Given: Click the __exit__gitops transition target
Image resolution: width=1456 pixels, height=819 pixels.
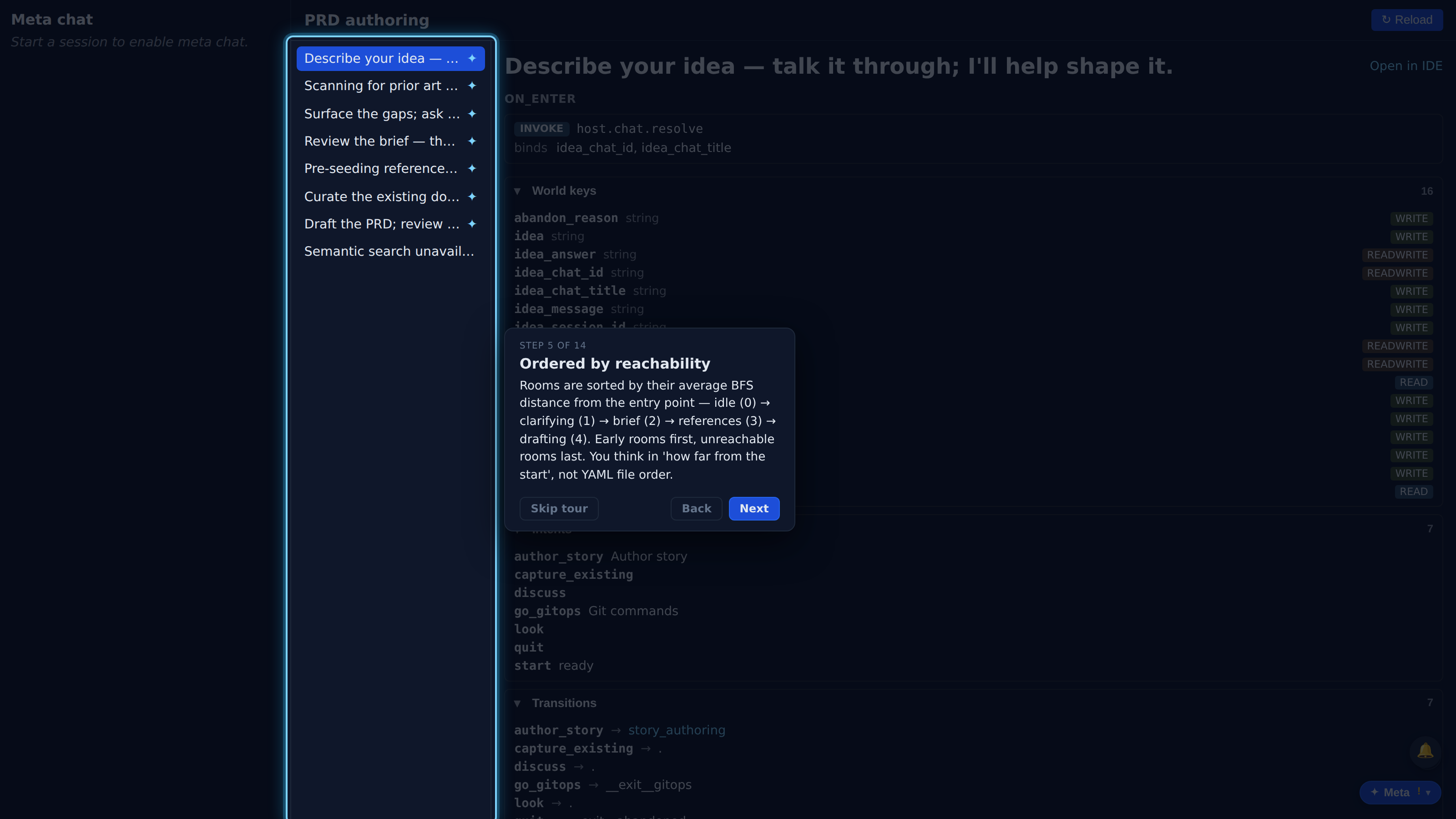Looking at the screenshot, I should (649, 784).
